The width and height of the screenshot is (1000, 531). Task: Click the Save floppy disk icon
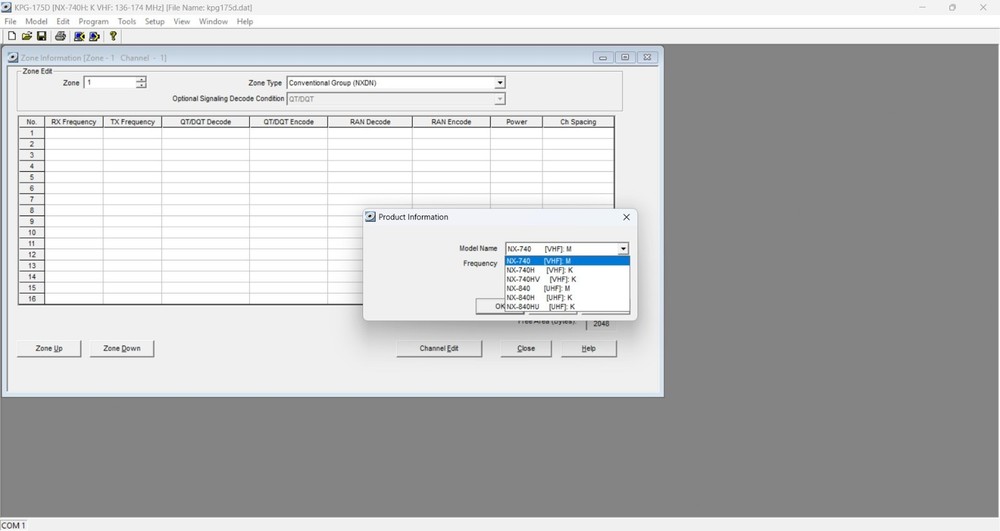click(x=42, y=36)
